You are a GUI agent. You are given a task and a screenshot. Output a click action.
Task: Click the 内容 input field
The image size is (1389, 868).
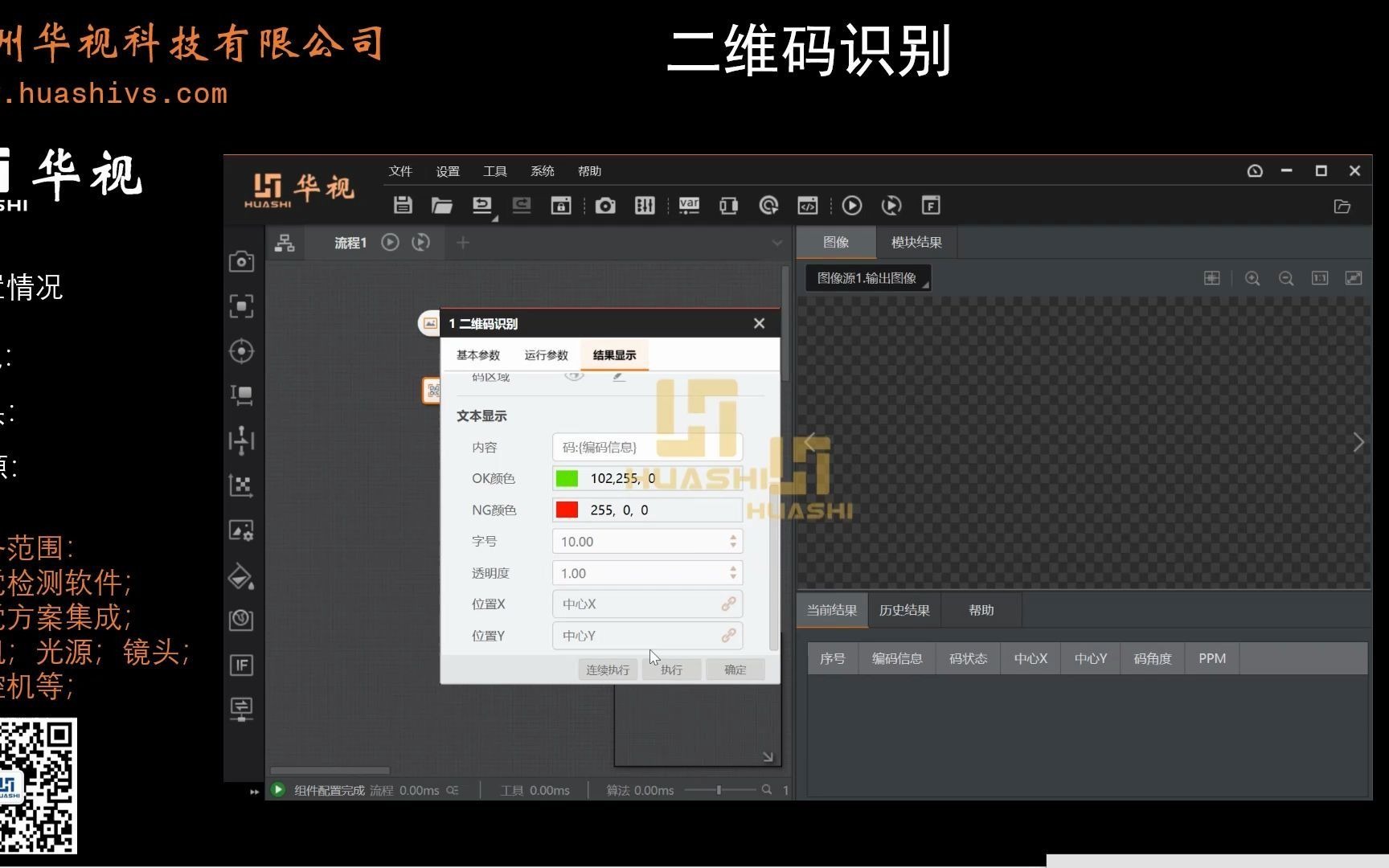pyautogui.click(x=647, y=447)
